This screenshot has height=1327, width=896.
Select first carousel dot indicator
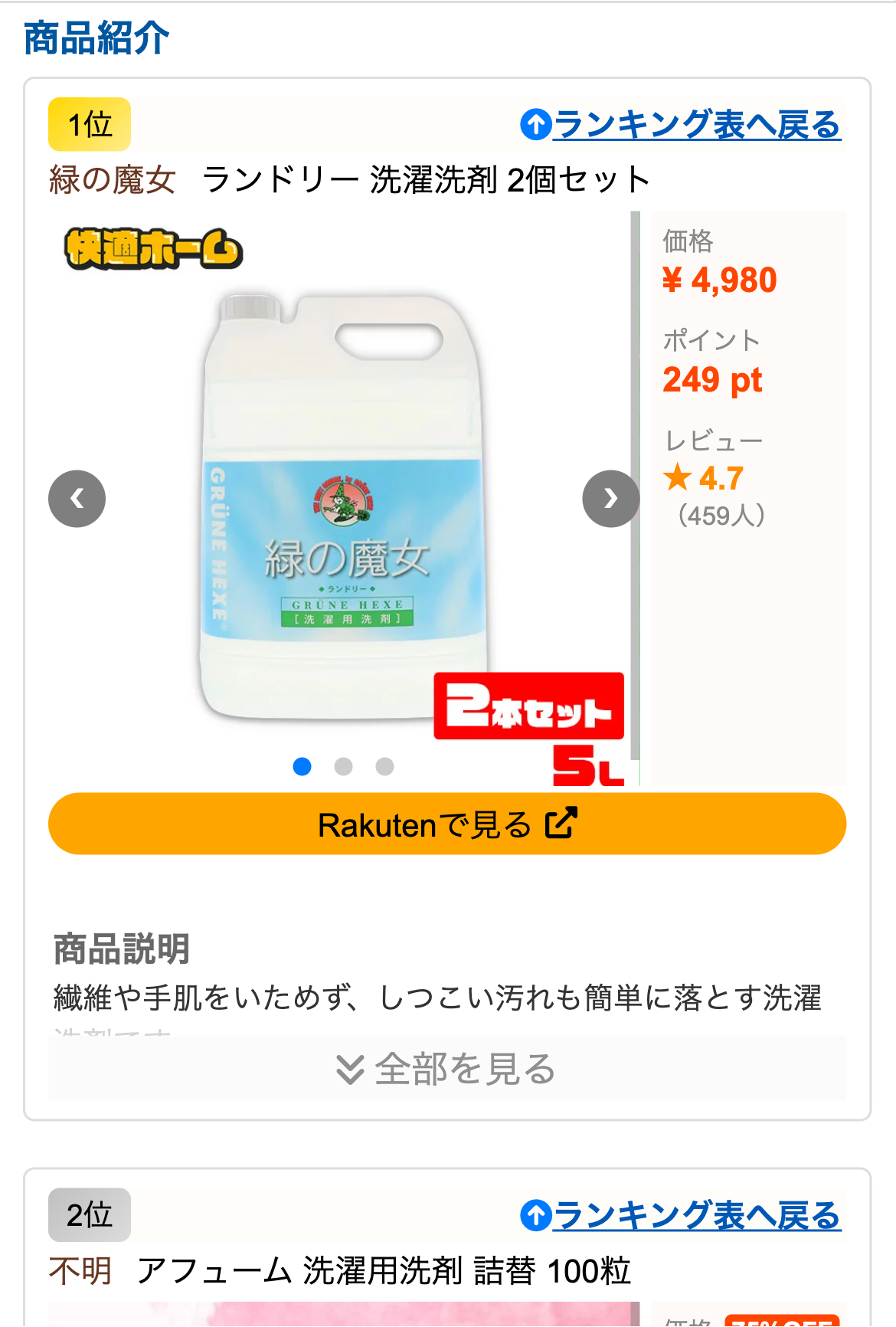302,766
